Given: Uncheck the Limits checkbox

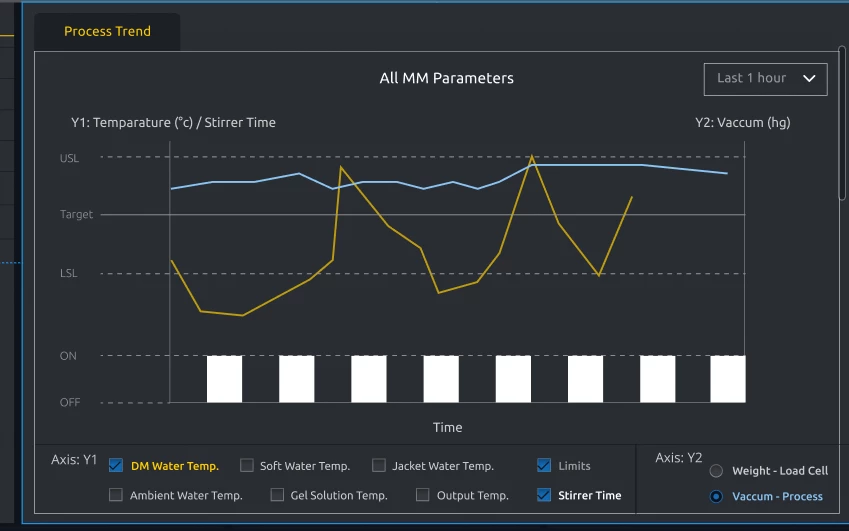Looking at the screenshot, I should click(x=544, y=466).
